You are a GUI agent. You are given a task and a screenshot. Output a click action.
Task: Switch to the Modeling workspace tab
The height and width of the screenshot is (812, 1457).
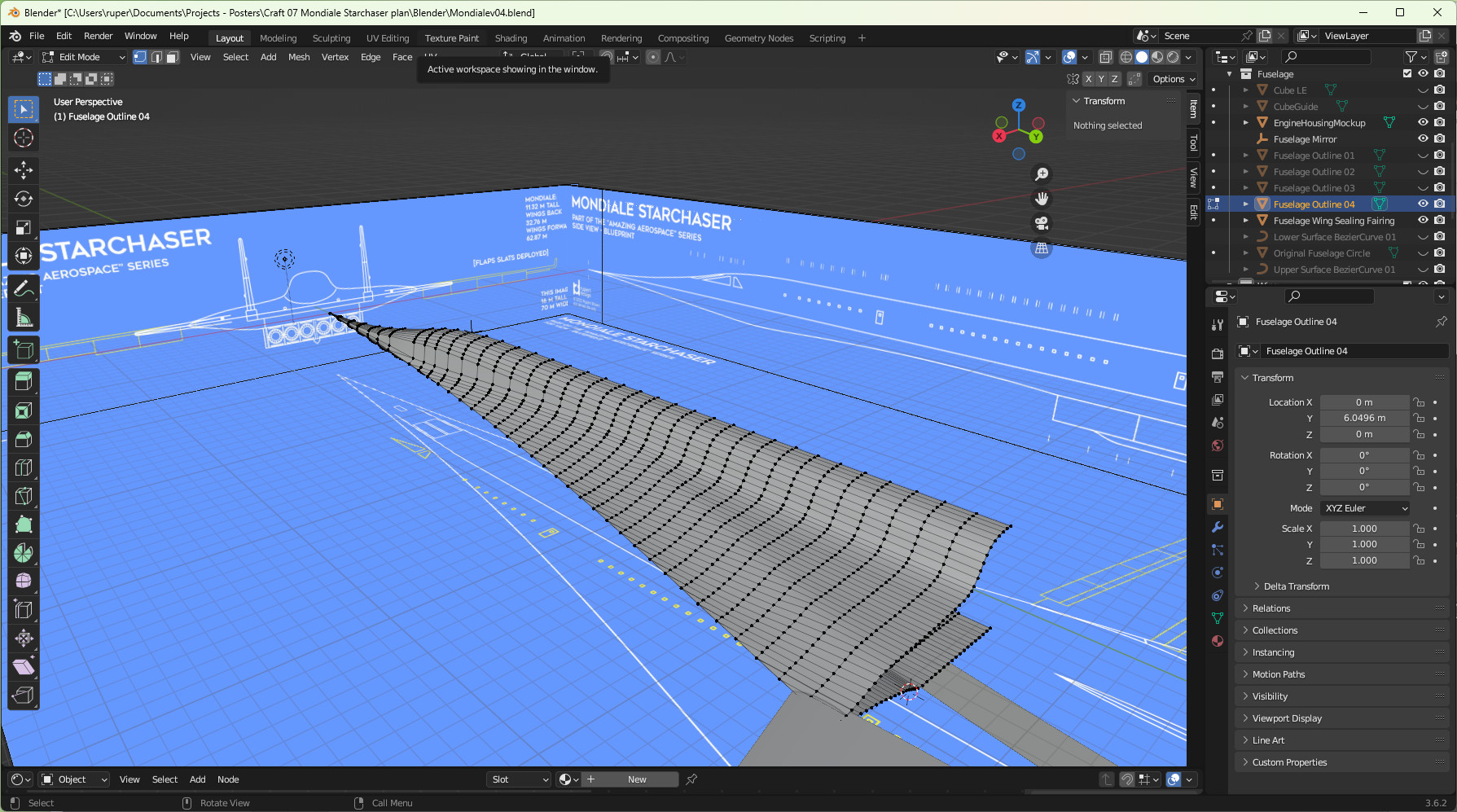point(279,38)
